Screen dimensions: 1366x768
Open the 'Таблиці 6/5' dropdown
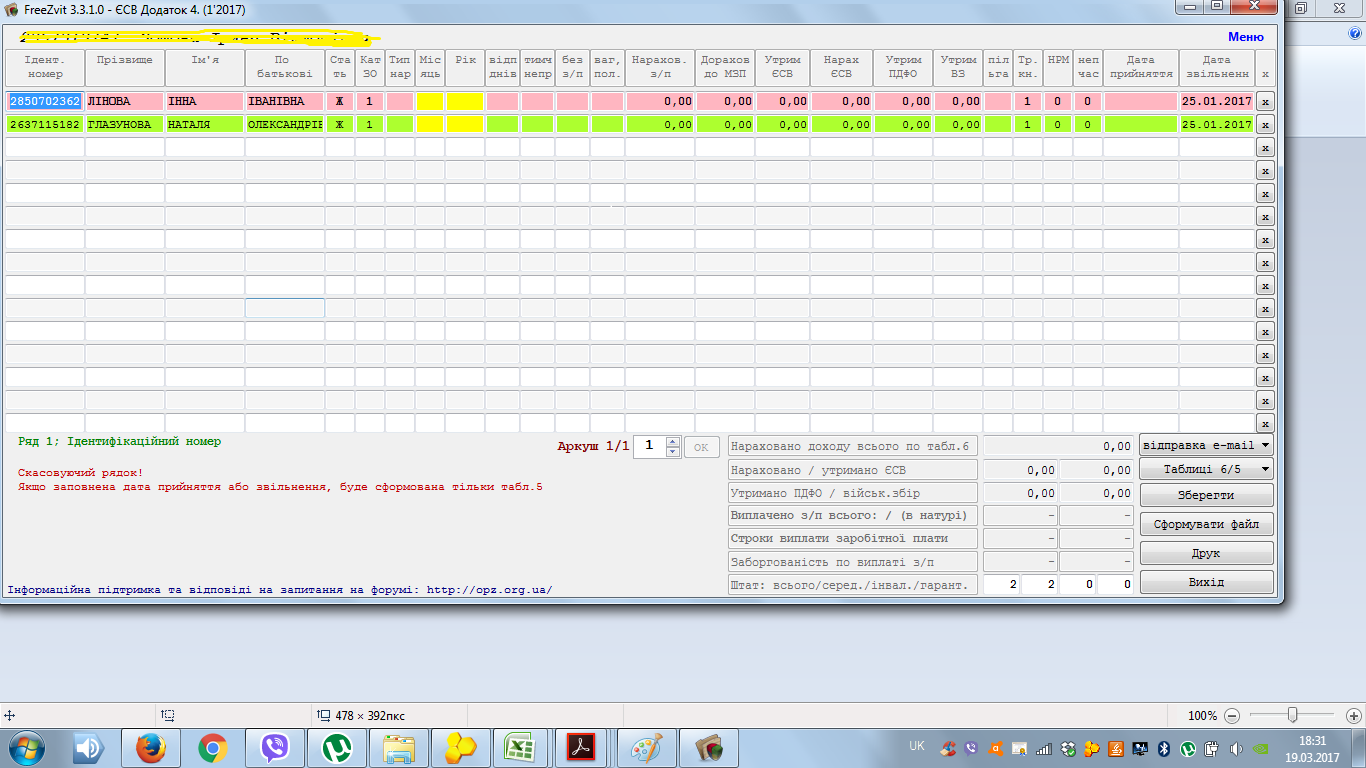(1206, 469)
